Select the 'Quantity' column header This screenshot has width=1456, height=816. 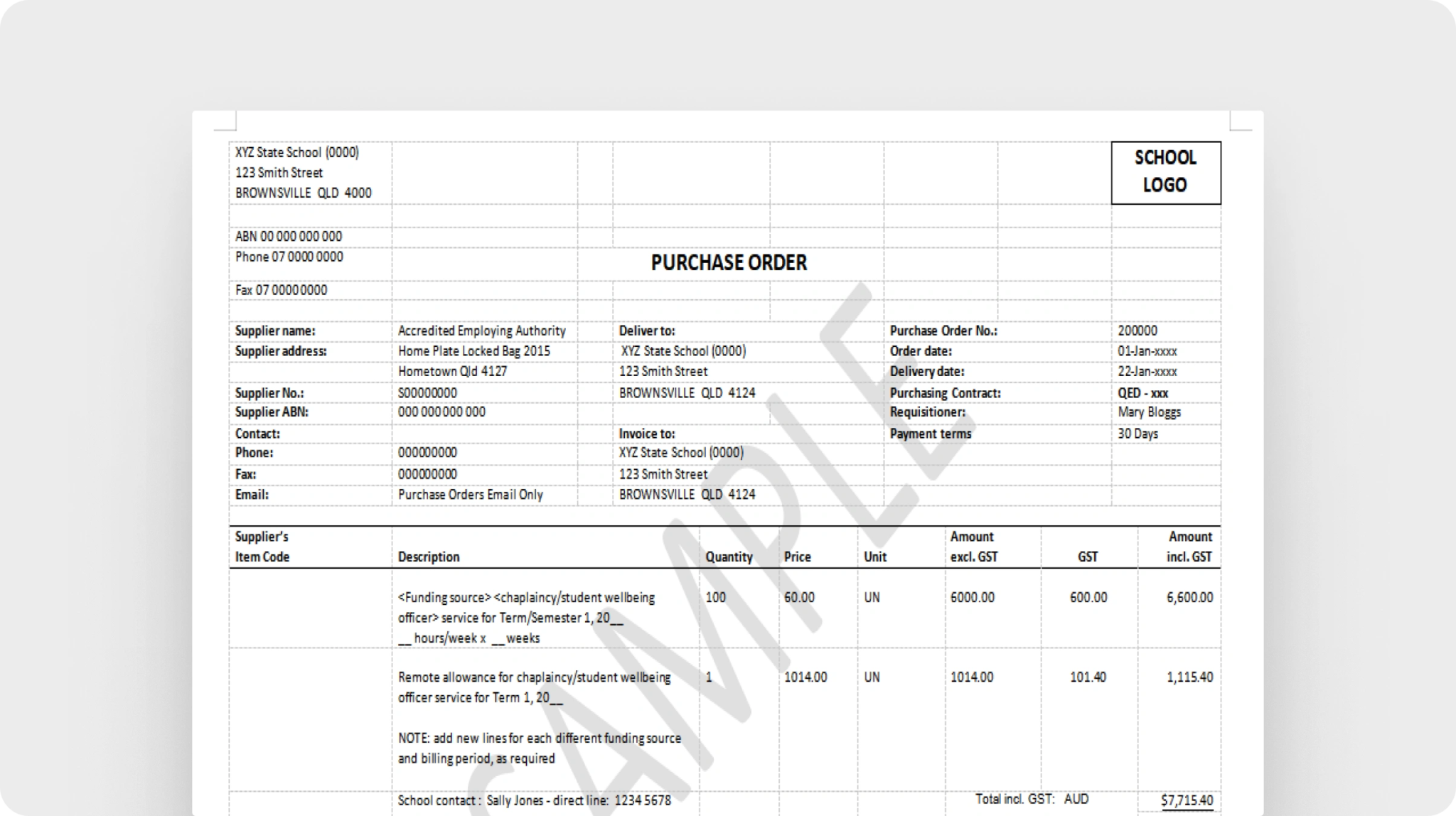click(x=729, y=557)
